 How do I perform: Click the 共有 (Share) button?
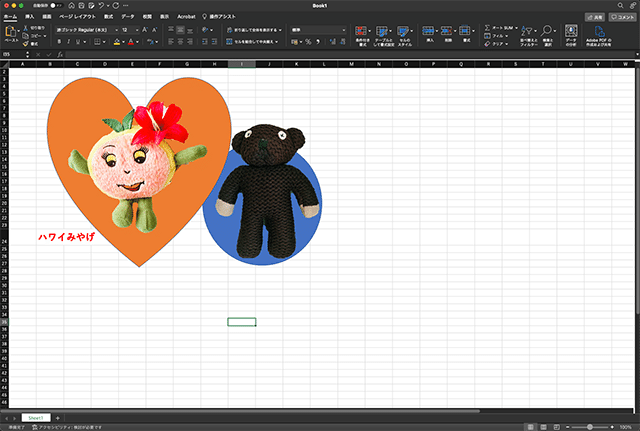pos(596,17)
